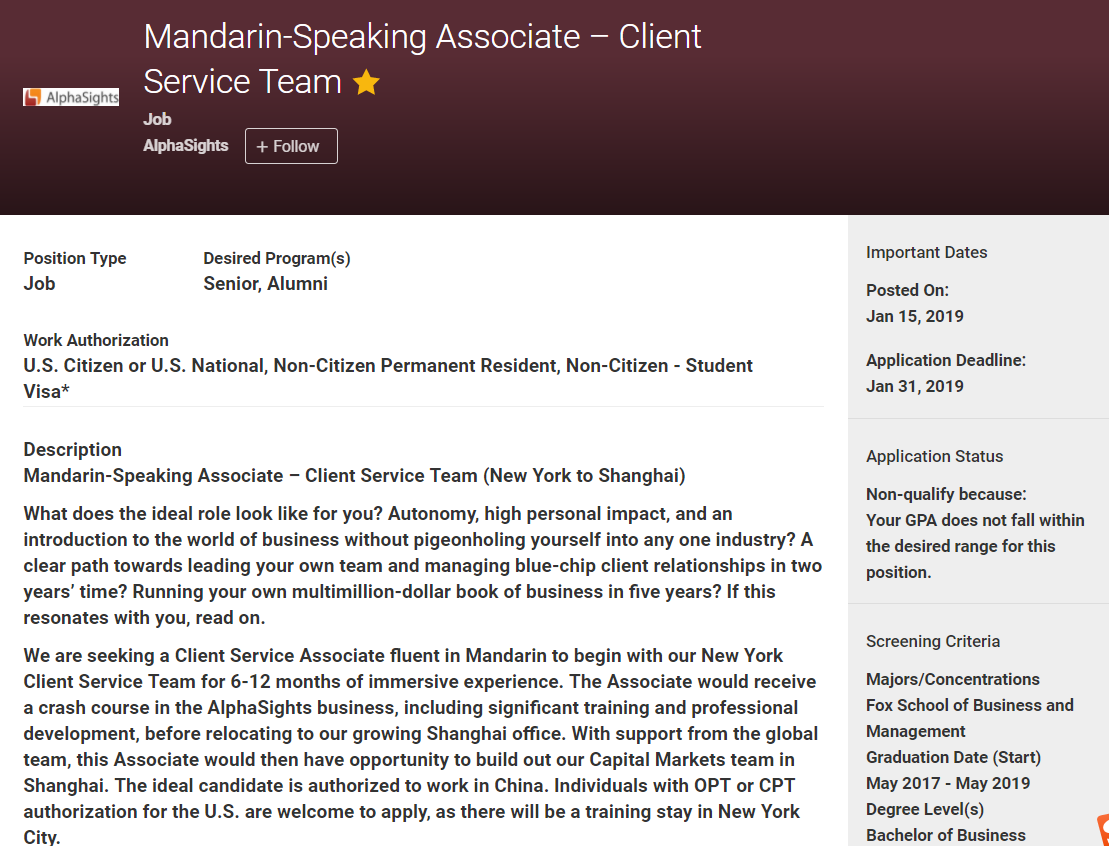The width and height of the screenshot is (1109, 846).
Task: Click the Description heading
Action: (73, 450)
